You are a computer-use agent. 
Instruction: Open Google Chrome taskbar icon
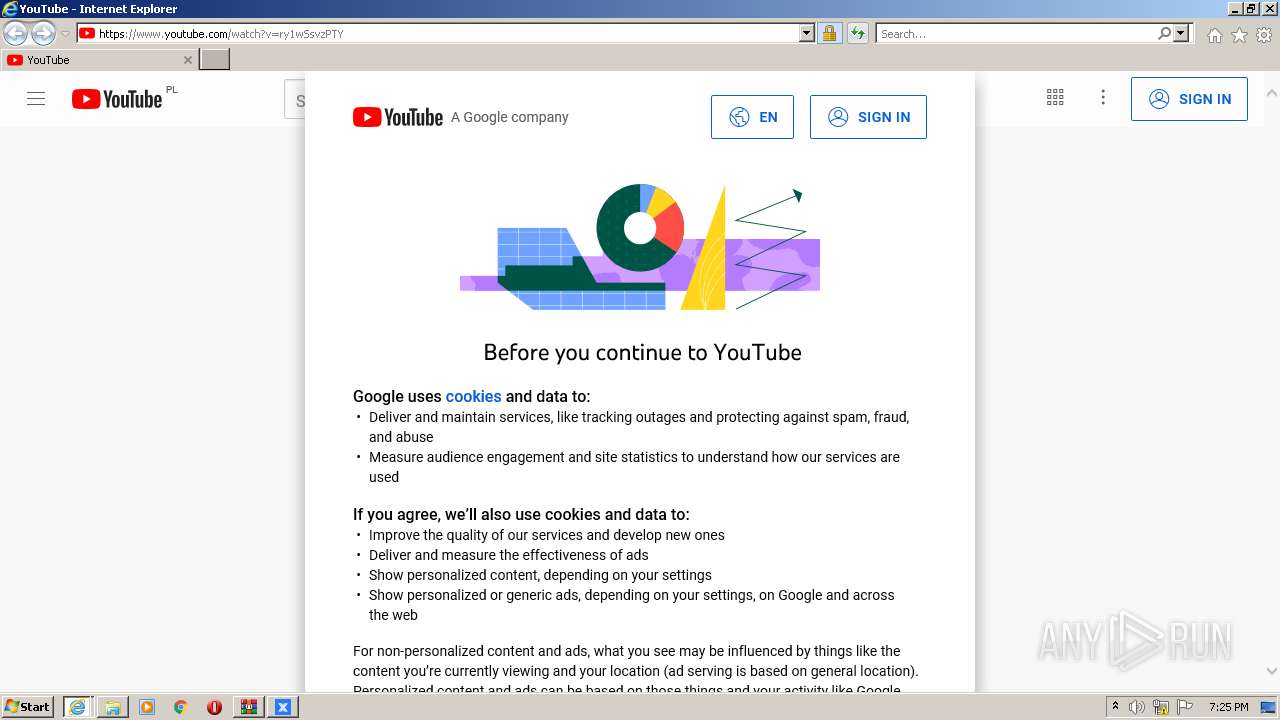181,707
